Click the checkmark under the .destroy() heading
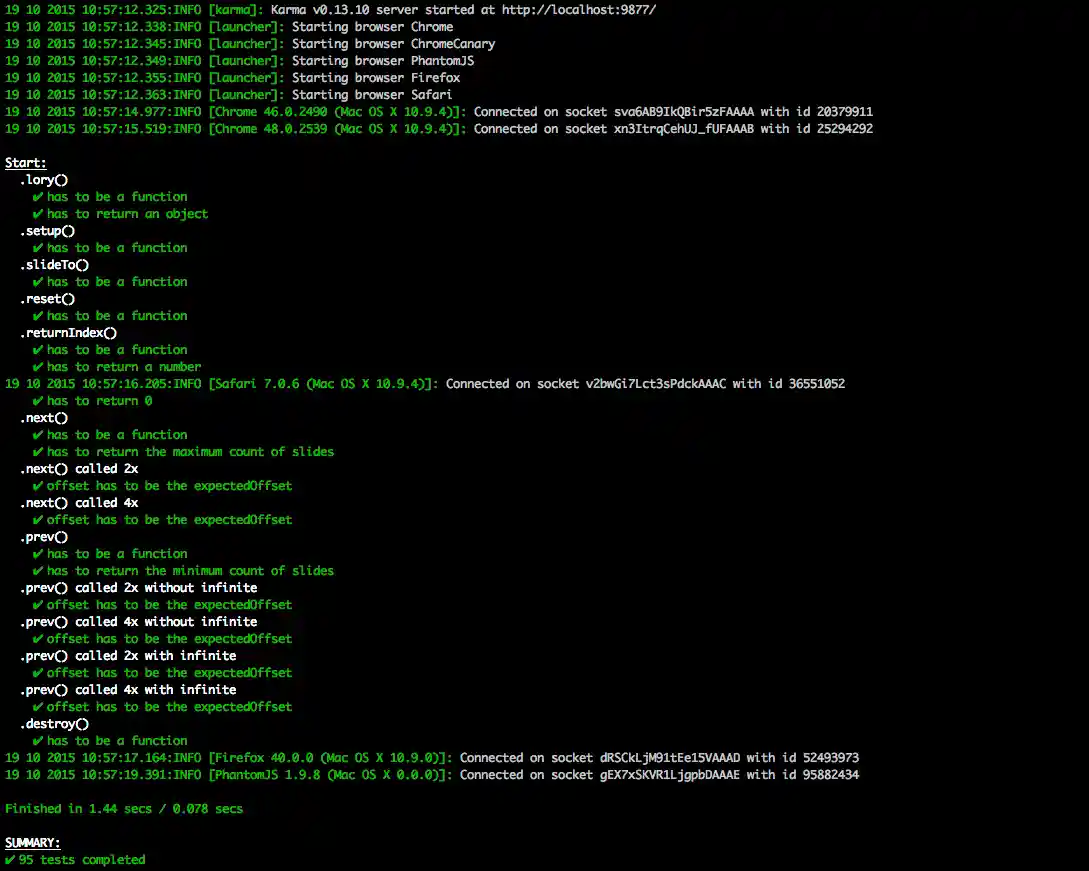Image resolution: width=1089 pixels, height=871 pixels. coord(38,741)
